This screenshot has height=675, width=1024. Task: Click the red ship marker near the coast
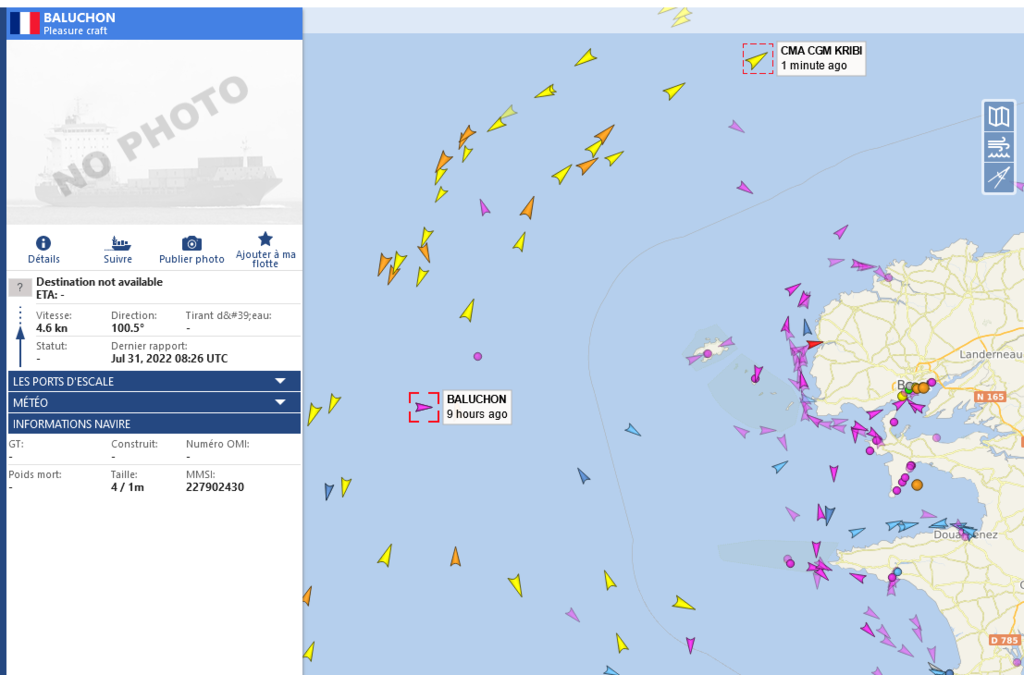click(x=814, y=343)
